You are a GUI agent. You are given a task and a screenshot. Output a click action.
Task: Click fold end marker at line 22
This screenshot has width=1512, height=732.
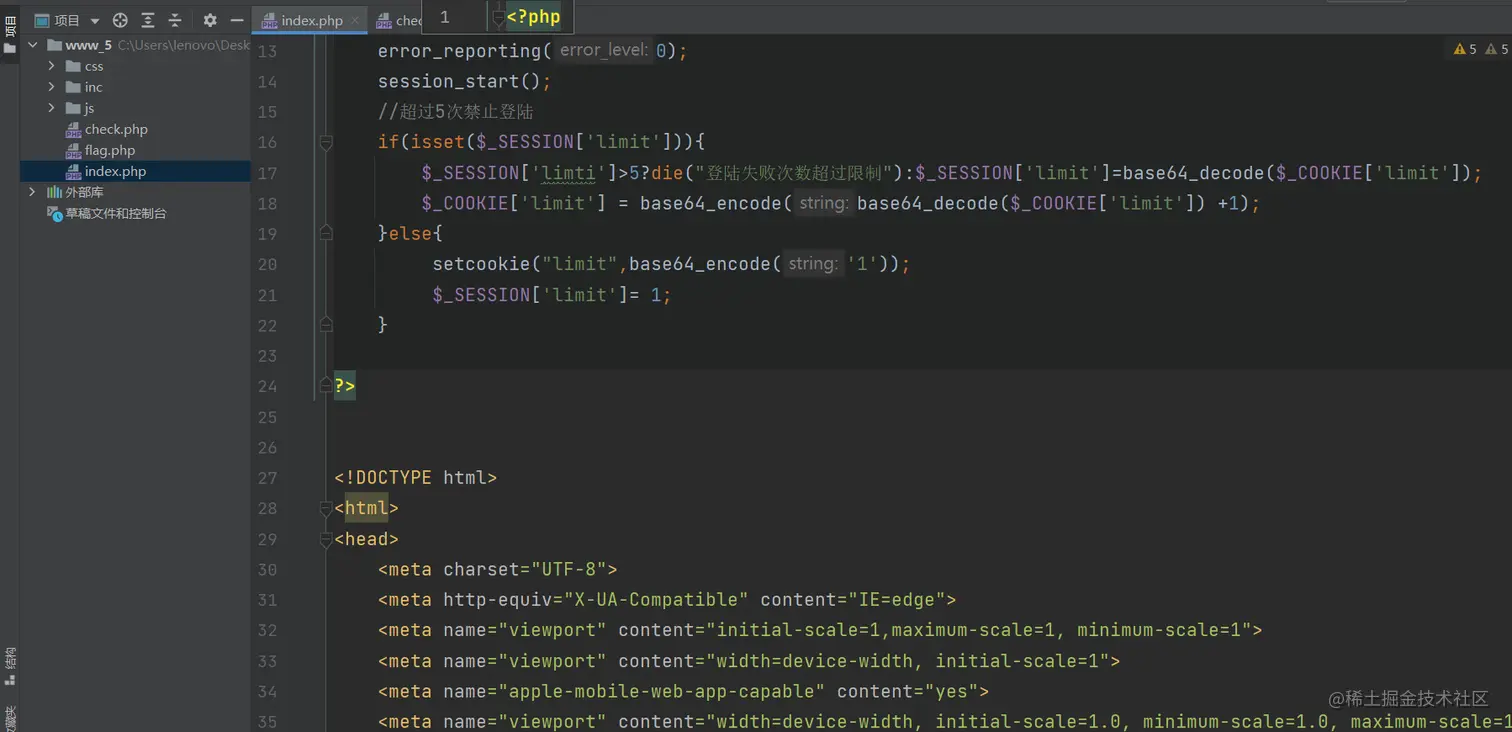click(325, 324)
